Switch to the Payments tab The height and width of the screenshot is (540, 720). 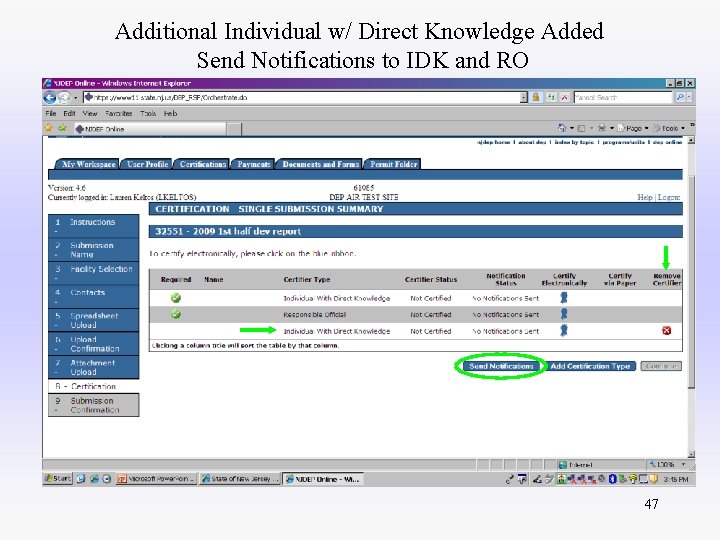[253, 164]
